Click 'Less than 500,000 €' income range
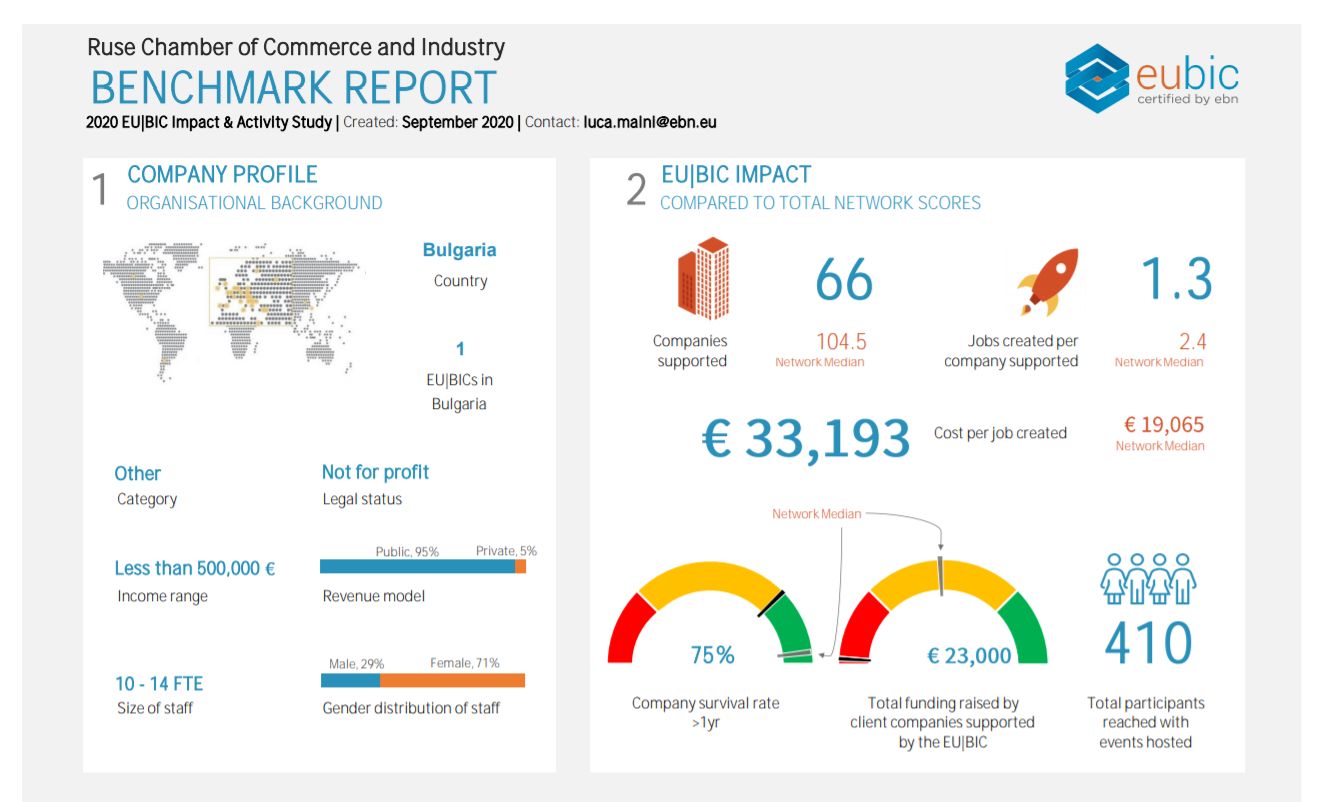This screenshot has height=802, width=1327. click(x=195, y=568)
